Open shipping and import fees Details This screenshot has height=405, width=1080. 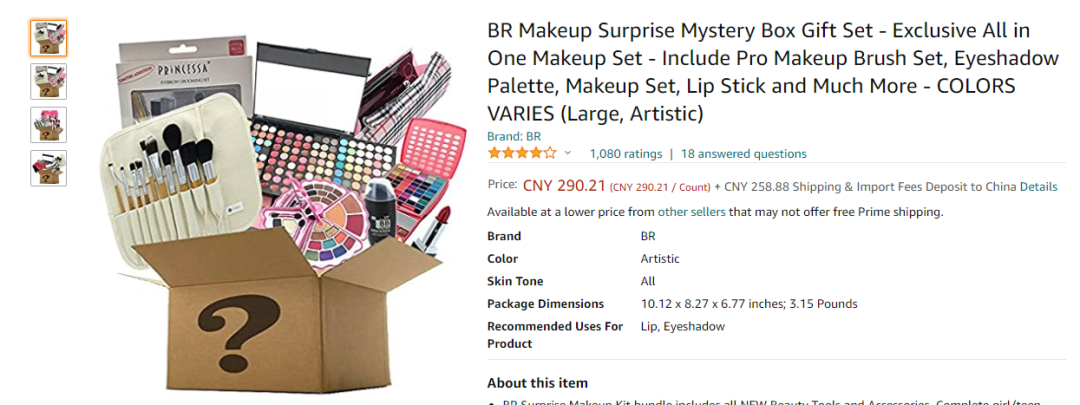point(1038,186)
